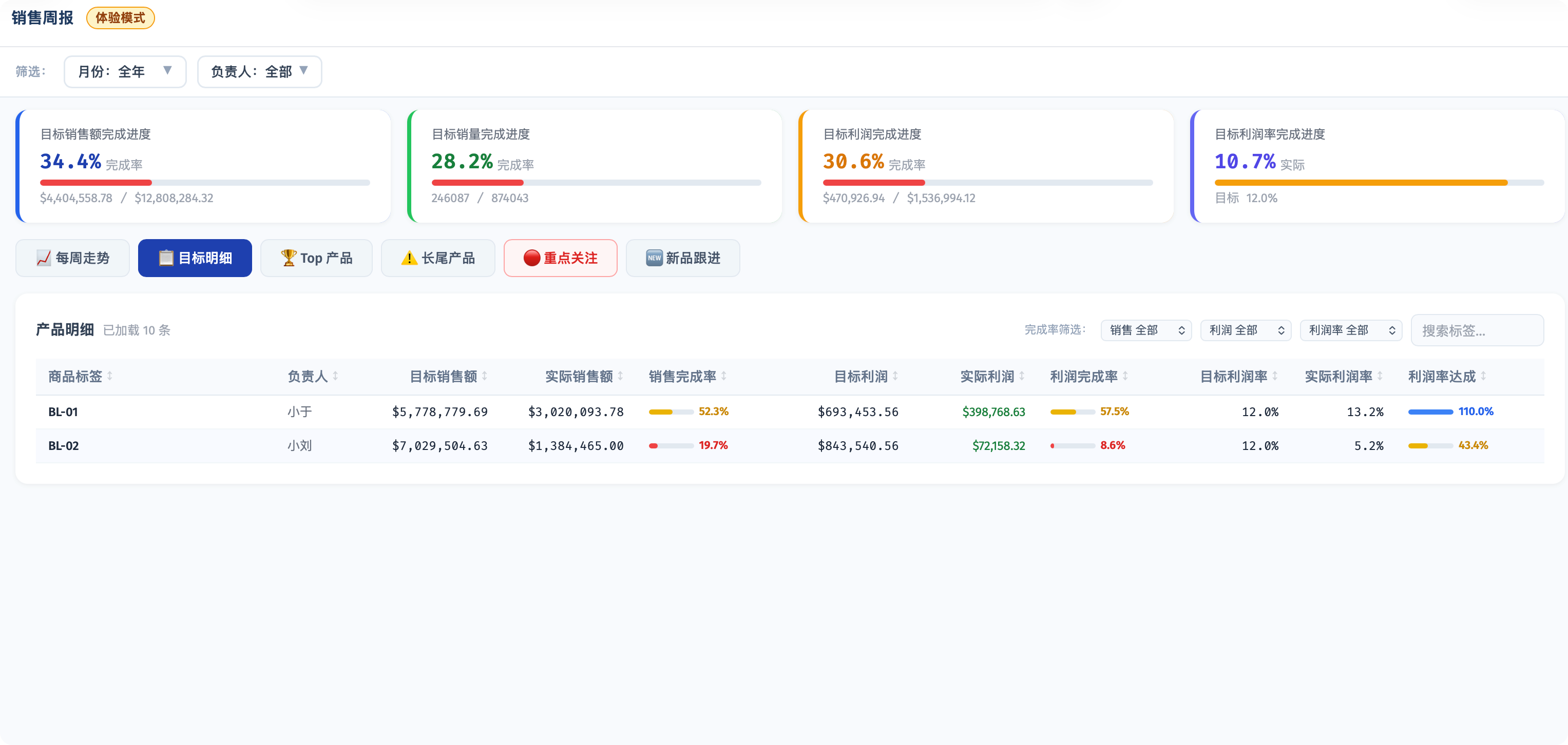1568x745 pixels.
Task: Click owner 小于 in BL-01 row
Action: point(299,413)
